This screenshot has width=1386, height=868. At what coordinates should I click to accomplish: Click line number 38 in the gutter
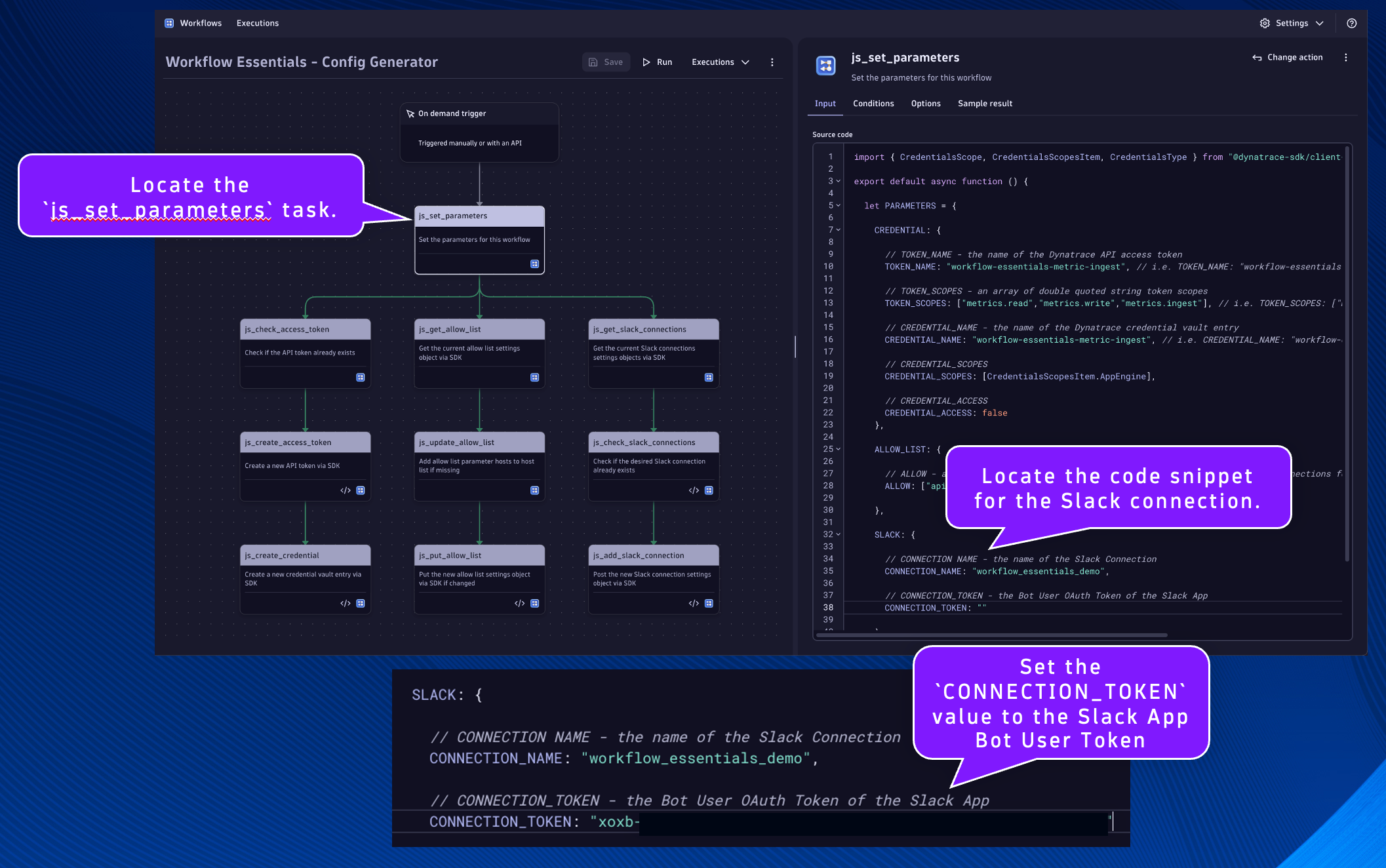pyautogui.click(x=828, y=608)
